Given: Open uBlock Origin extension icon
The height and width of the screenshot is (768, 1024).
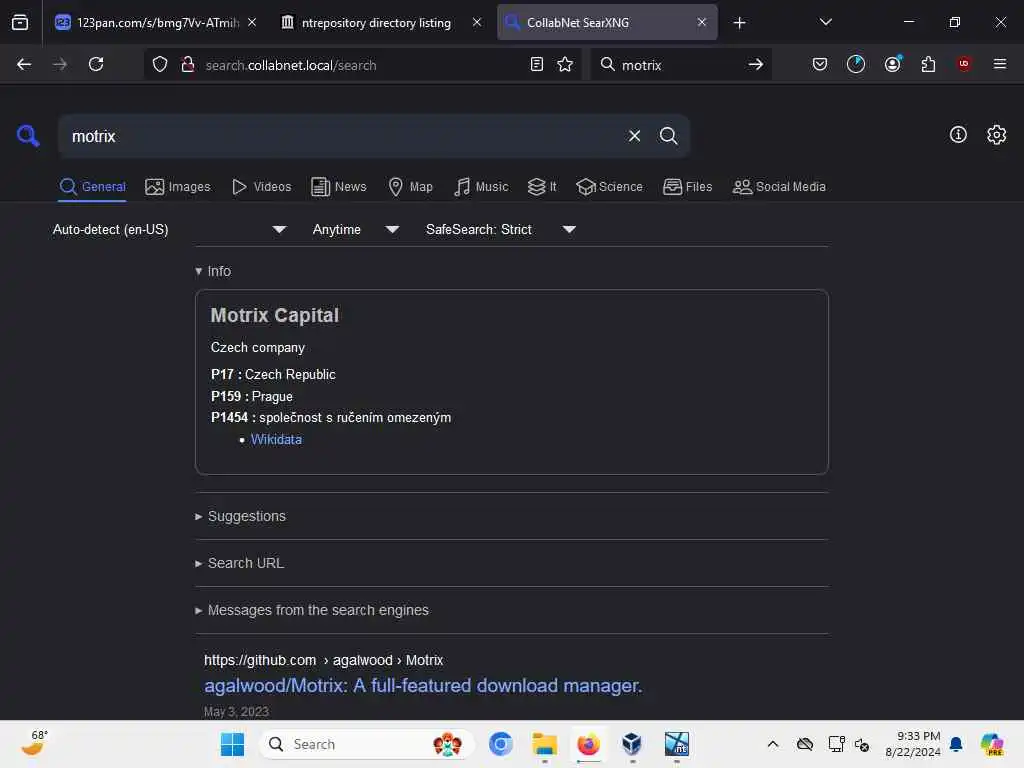Looking at the screenshot, I should click(963, 63).
